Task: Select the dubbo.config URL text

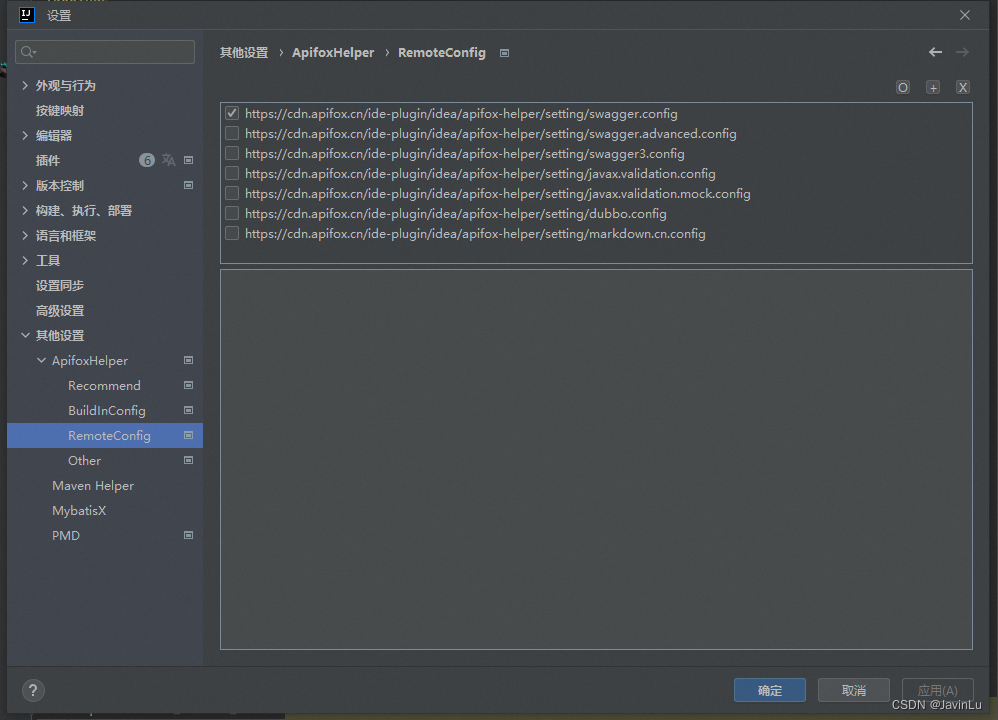Action: click(456, 213)
